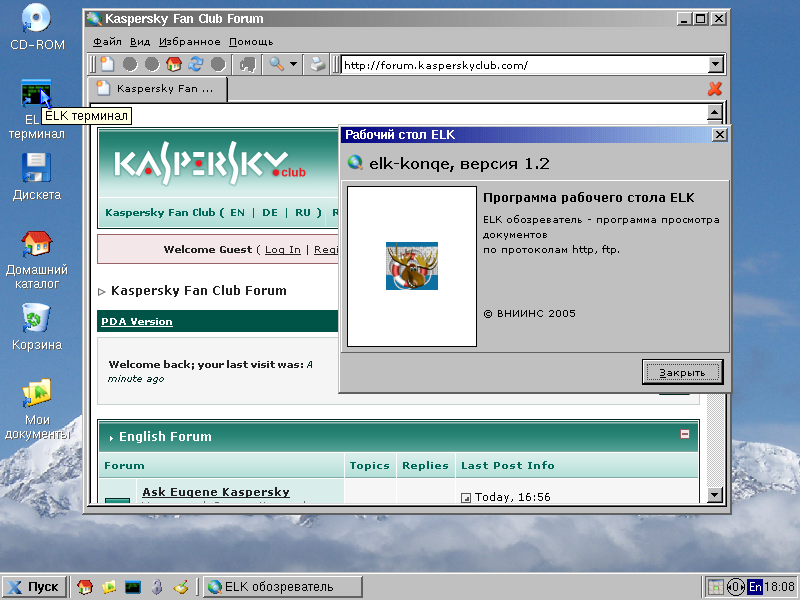This screenshot has height=600, width=800.
Task: Open the address bar history dropdown
Action: pyautogui.click(x=716, y=65)
